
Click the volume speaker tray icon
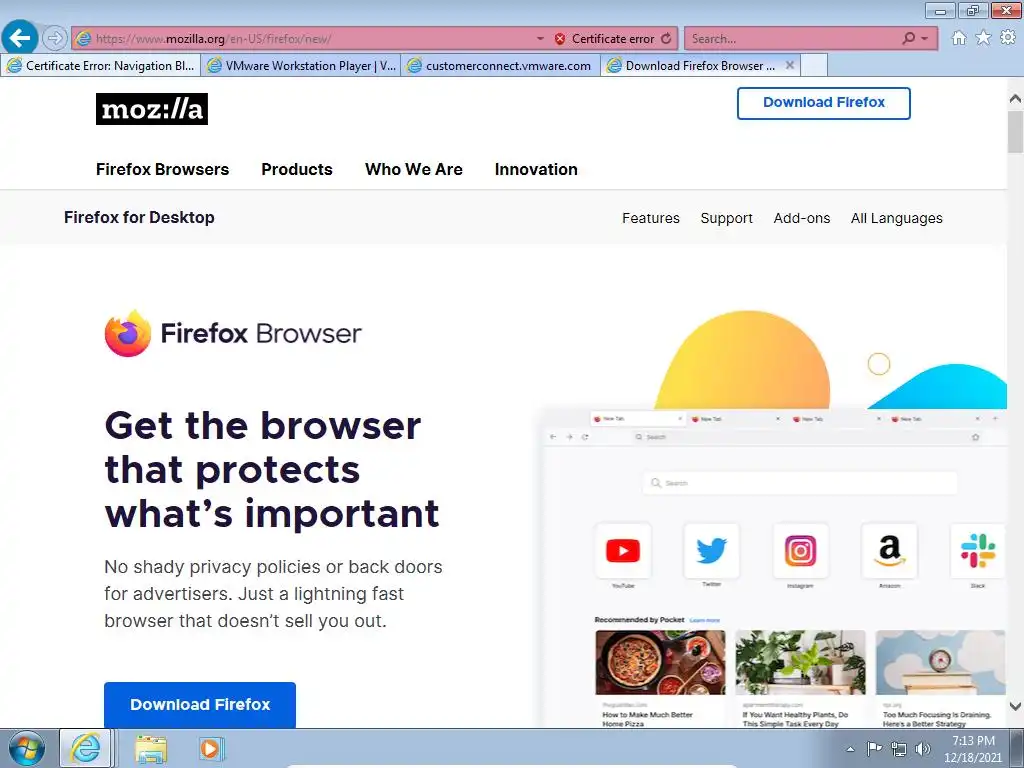923,749
